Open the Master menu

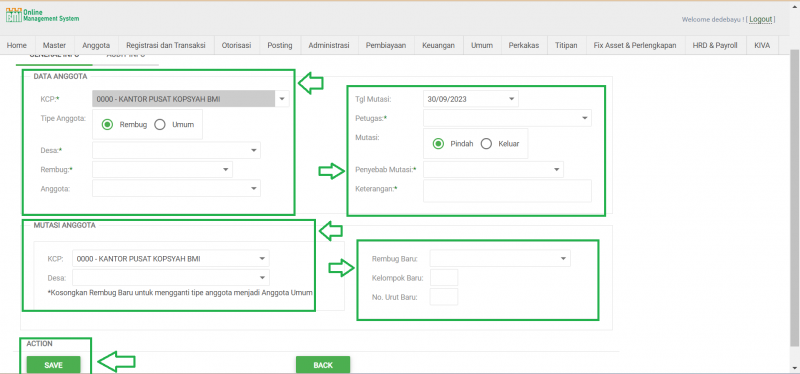[55, 45]
